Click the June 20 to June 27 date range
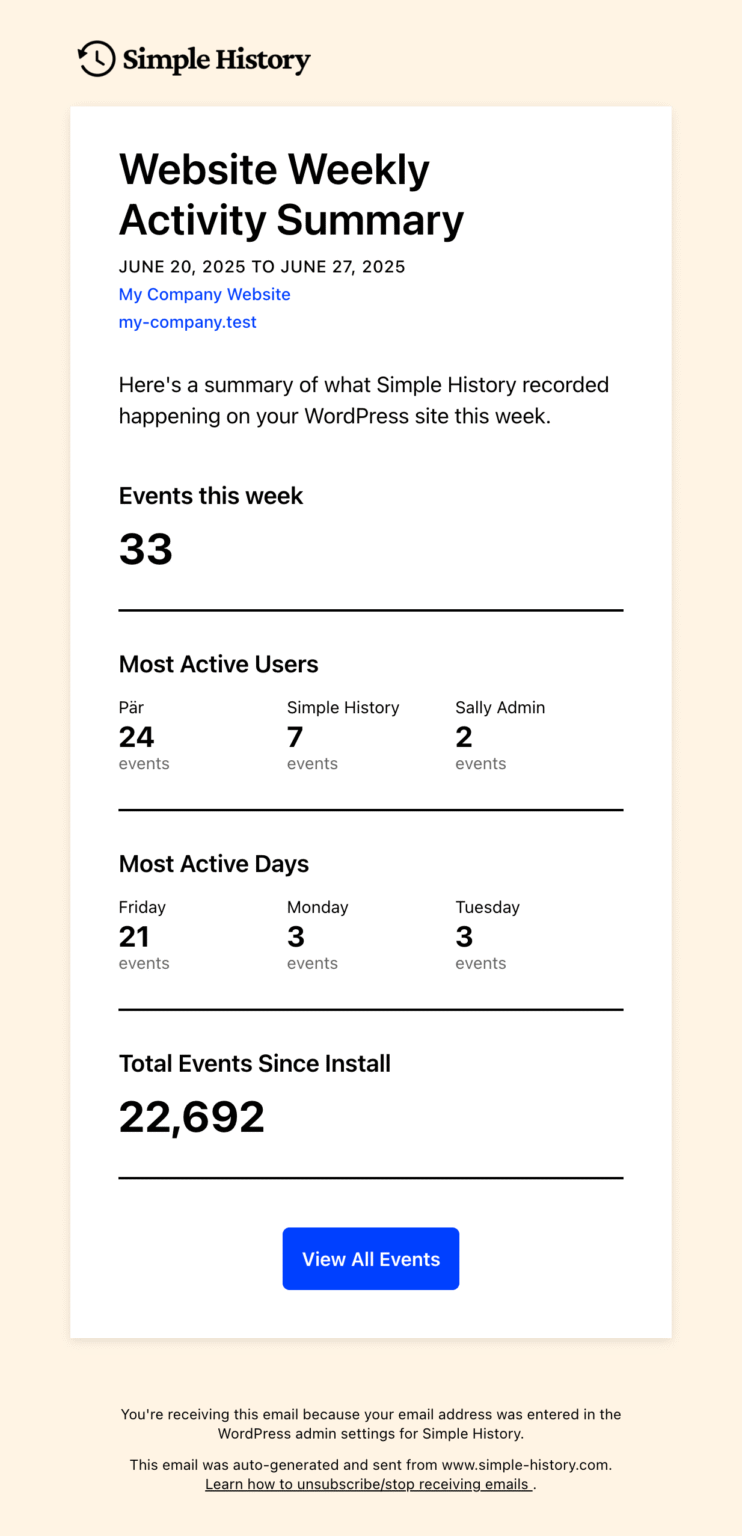 click(x=261, y=267)
